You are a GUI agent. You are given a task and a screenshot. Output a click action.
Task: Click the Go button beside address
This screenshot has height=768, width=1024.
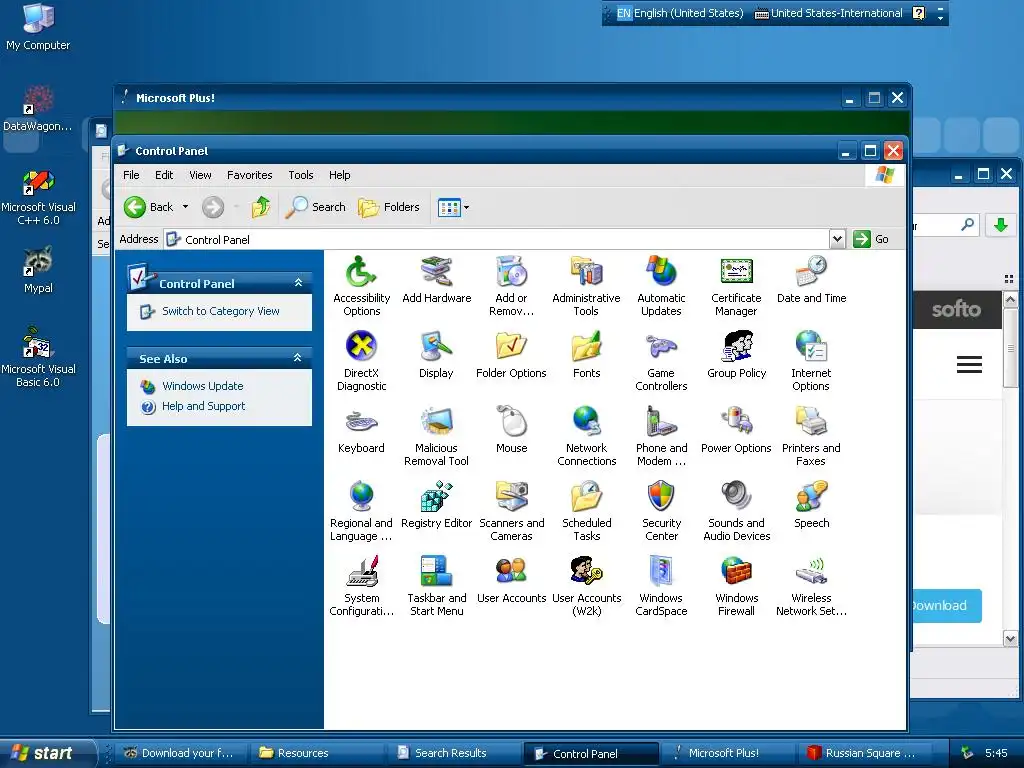871,239
